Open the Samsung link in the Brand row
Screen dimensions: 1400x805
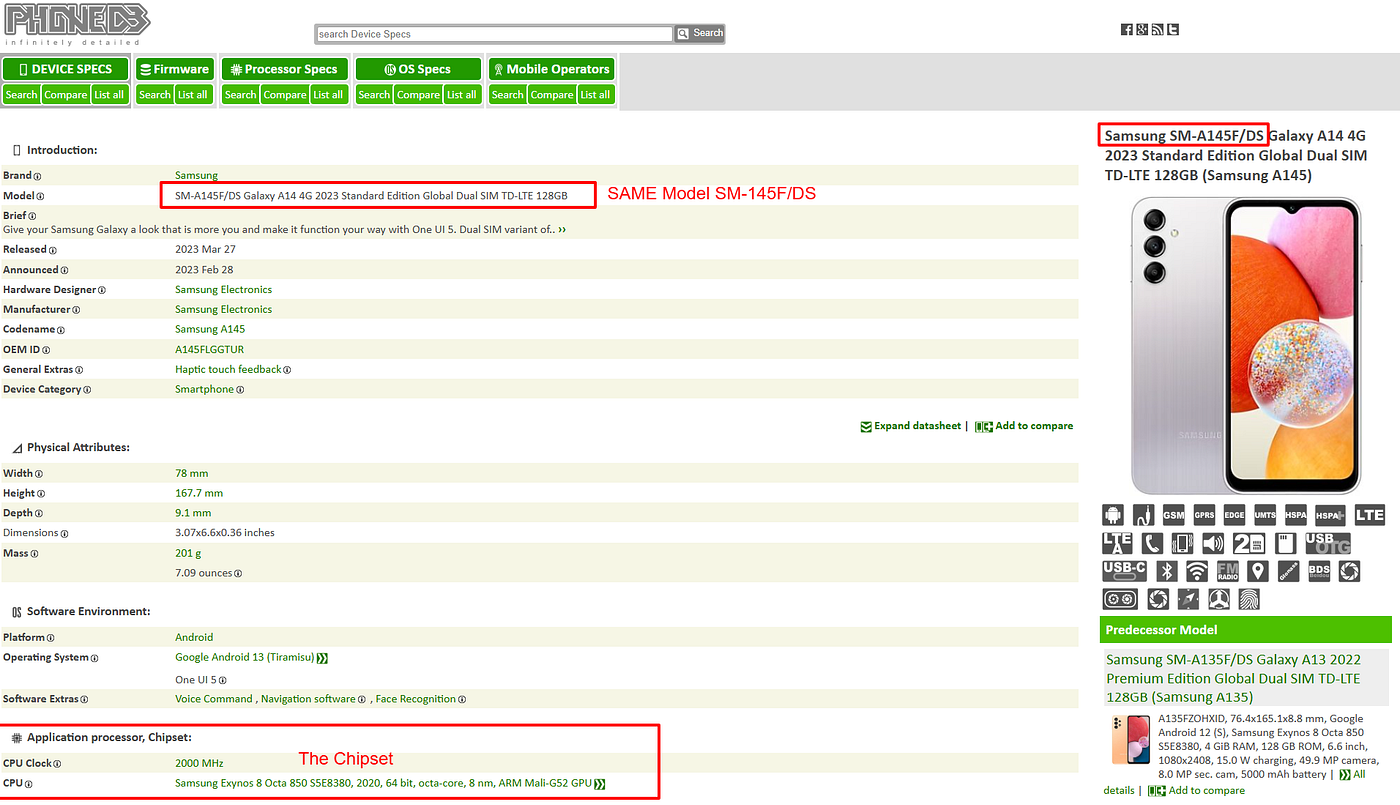(196, 176)
